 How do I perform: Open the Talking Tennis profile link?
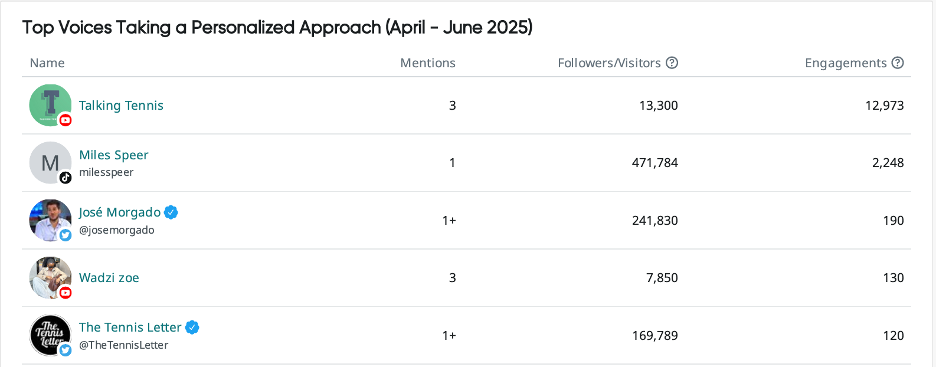pos(121,106)
